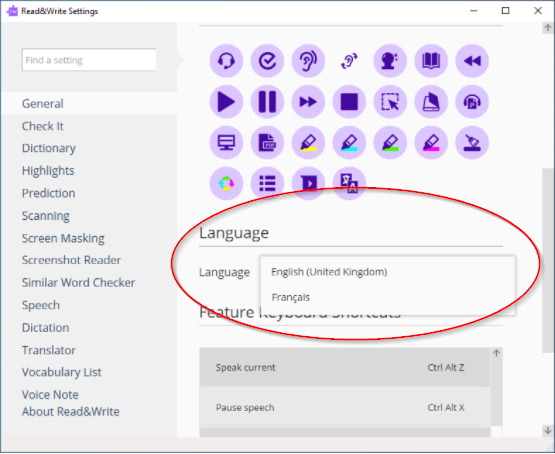The width and height of the screenshot is (555, 454).
Task: Click the settings pane scroll-up arrow
Action: 548,28
